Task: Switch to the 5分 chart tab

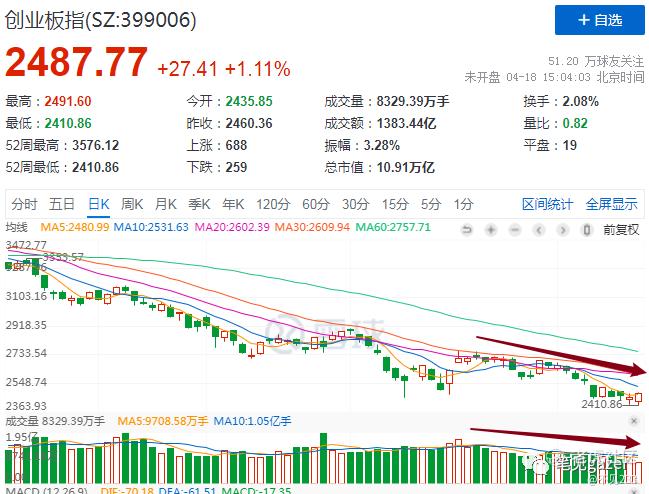Action: click(x=431, y=204)
